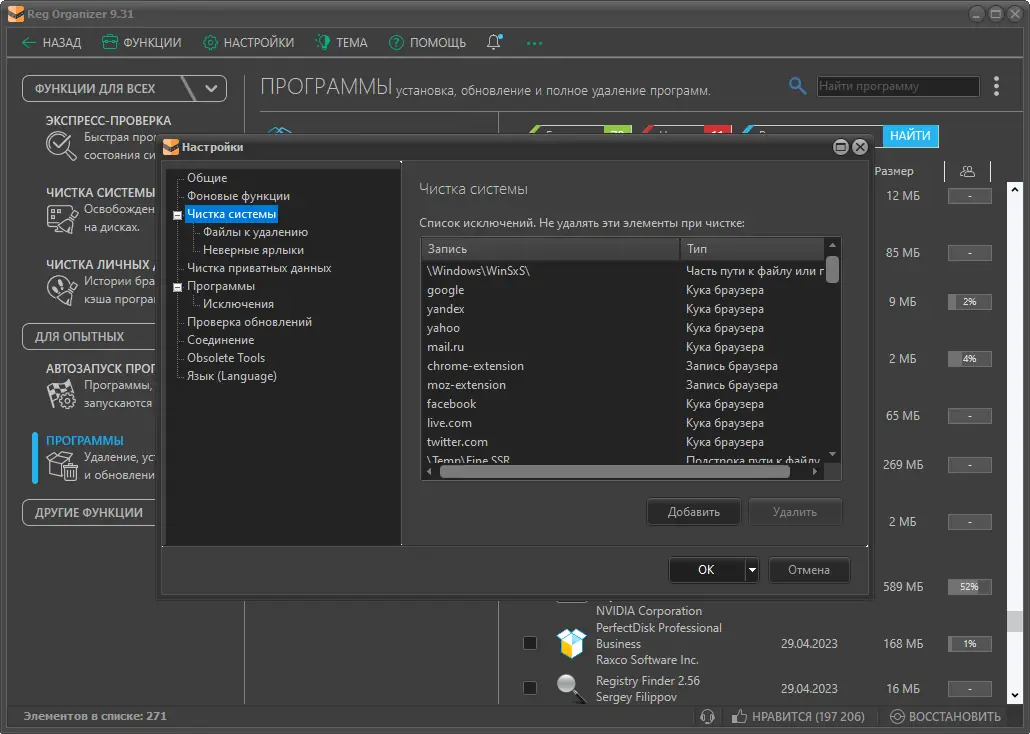Click the exclusions list vertical scrollbar thumb
This screenshot has height=734, width=1030.
tap(832, 269)
